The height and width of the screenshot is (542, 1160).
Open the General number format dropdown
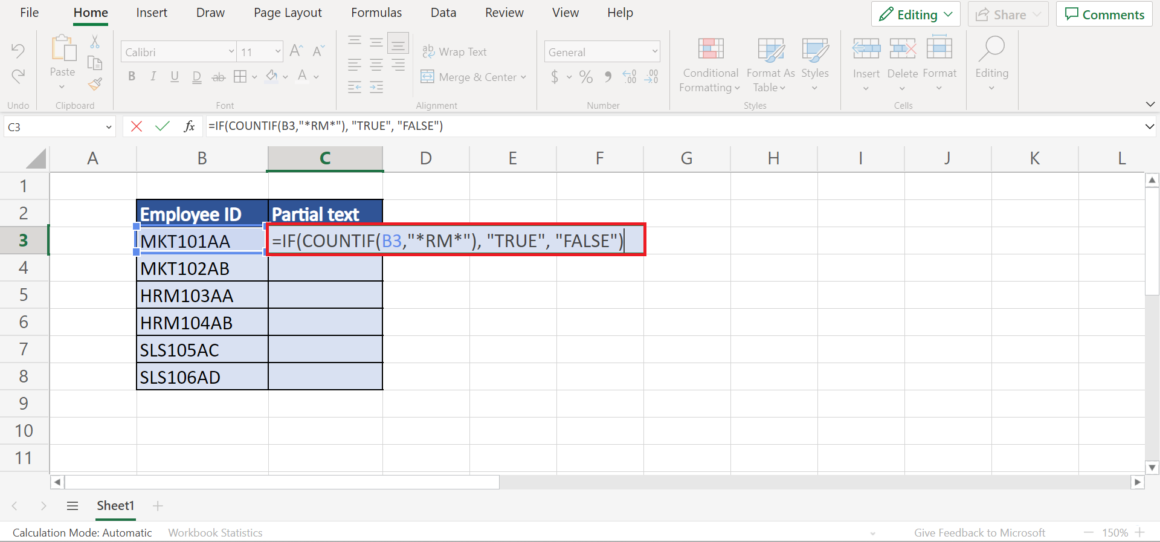654,52
